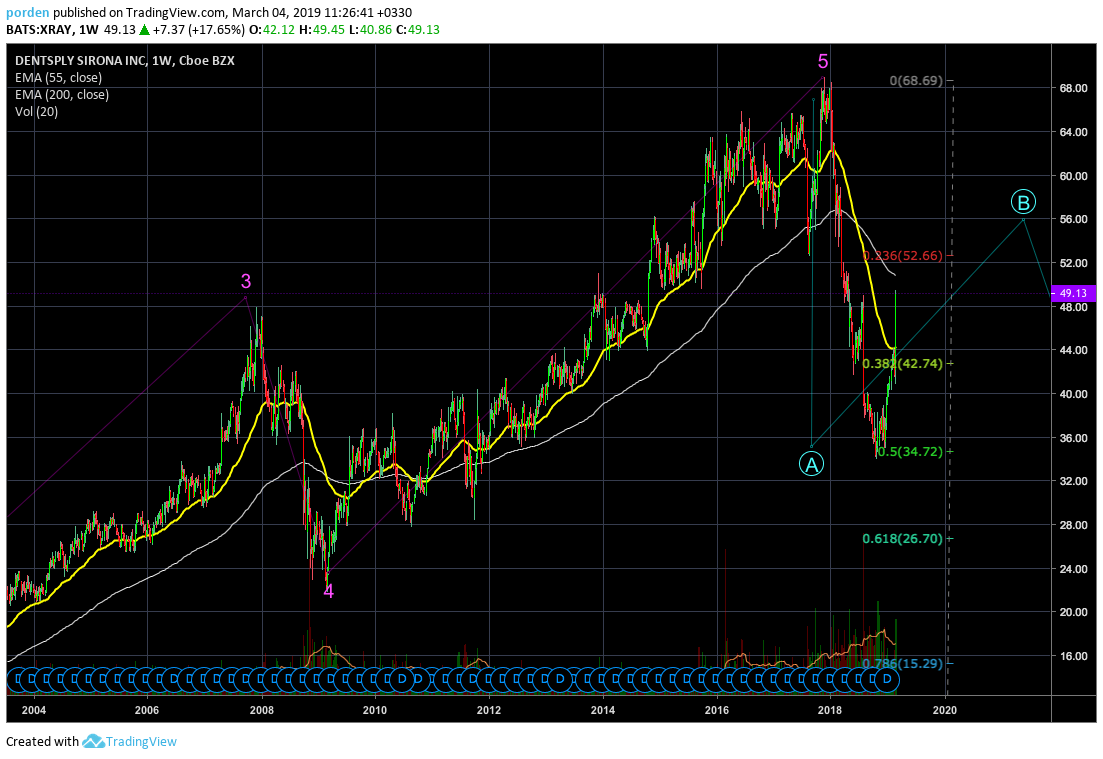Click the BATS:XRAY symbol text

click(x=39, y=30)
